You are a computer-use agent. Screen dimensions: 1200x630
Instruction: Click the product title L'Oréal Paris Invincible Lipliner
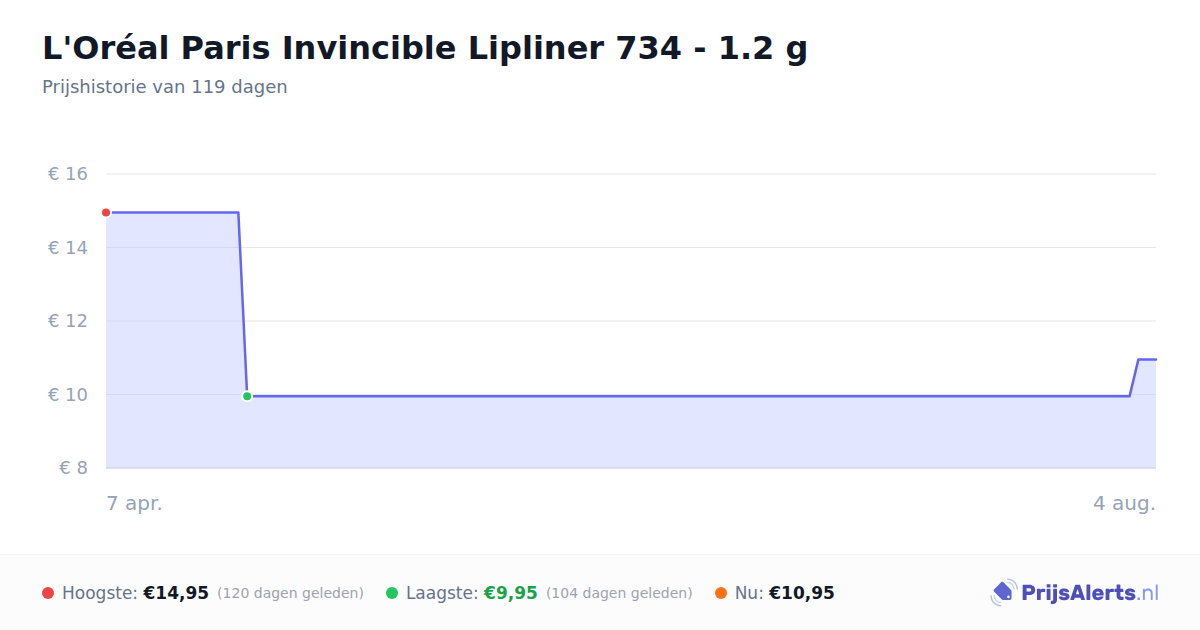[425, 48]
